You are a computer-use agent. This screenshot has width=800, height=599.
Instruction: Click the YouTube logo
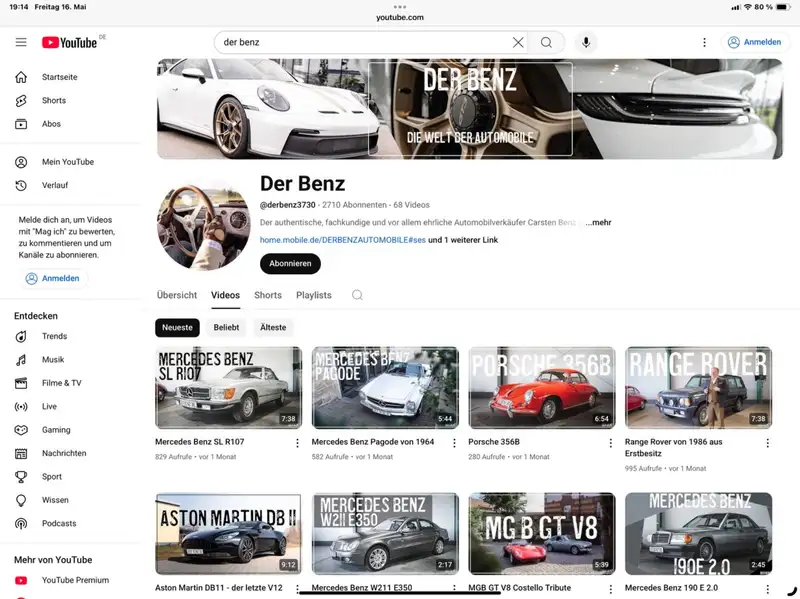(69, 42)
